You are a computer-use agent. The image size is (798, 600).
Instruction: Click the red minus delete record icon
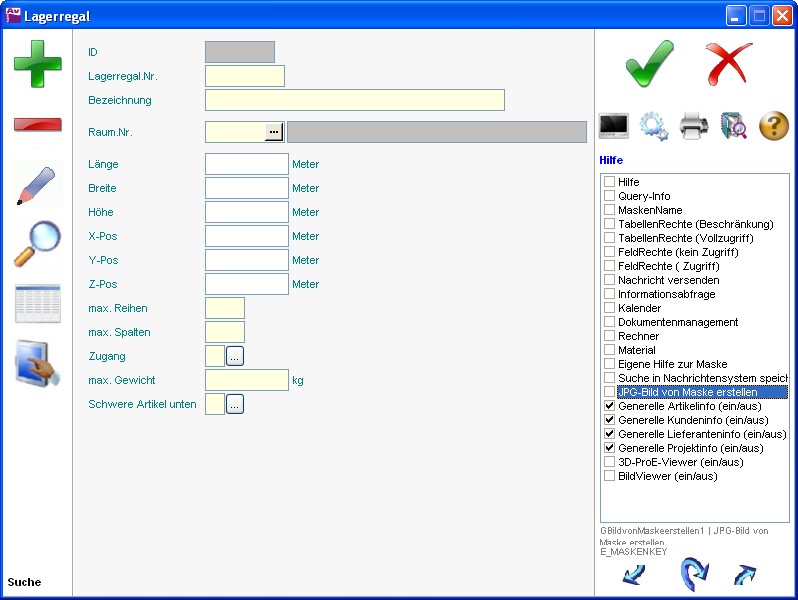tap(37, 125)
